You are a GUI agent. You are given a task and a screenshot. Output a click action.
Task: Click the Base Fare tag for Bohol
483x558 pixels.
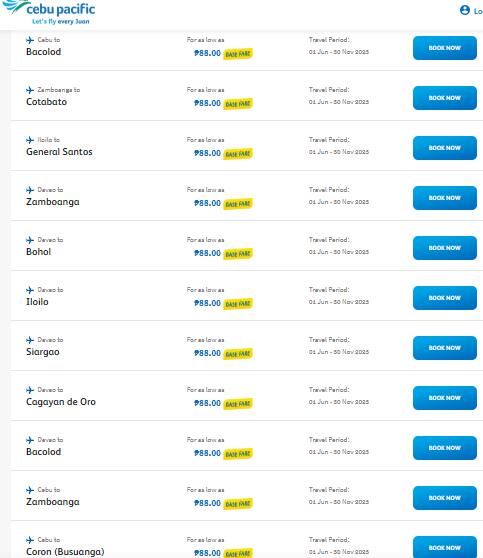238,254
